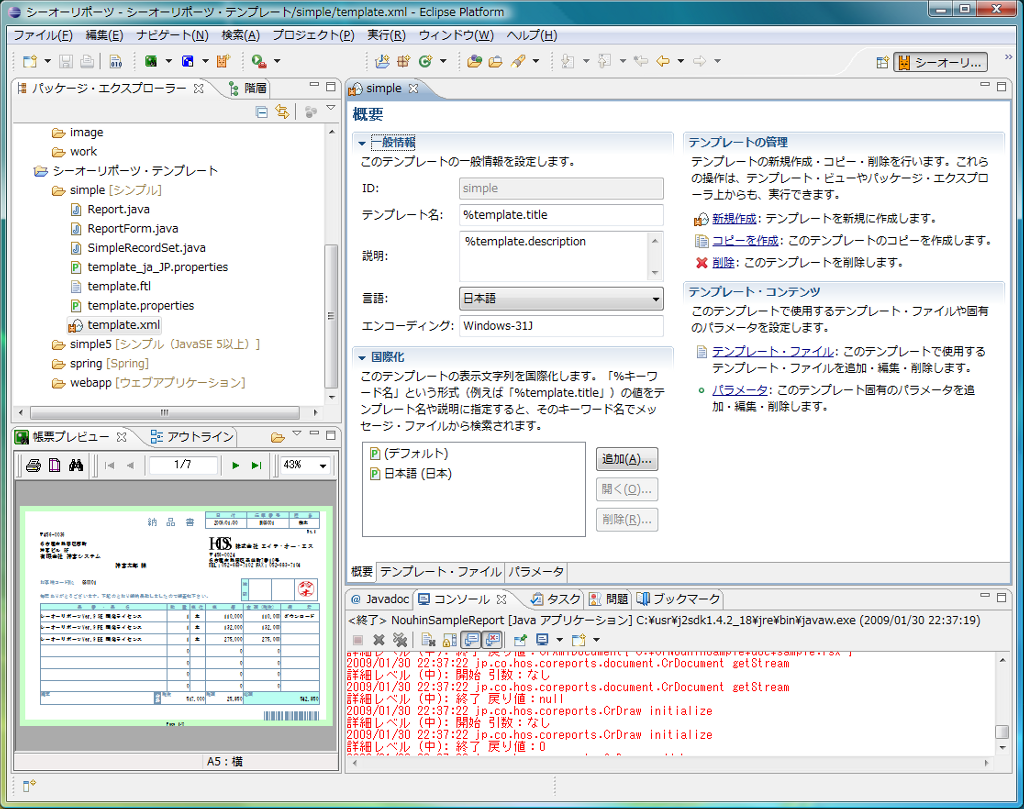
Task: Click the binary 010 toolbar icon
Action: tap(116, 61)
